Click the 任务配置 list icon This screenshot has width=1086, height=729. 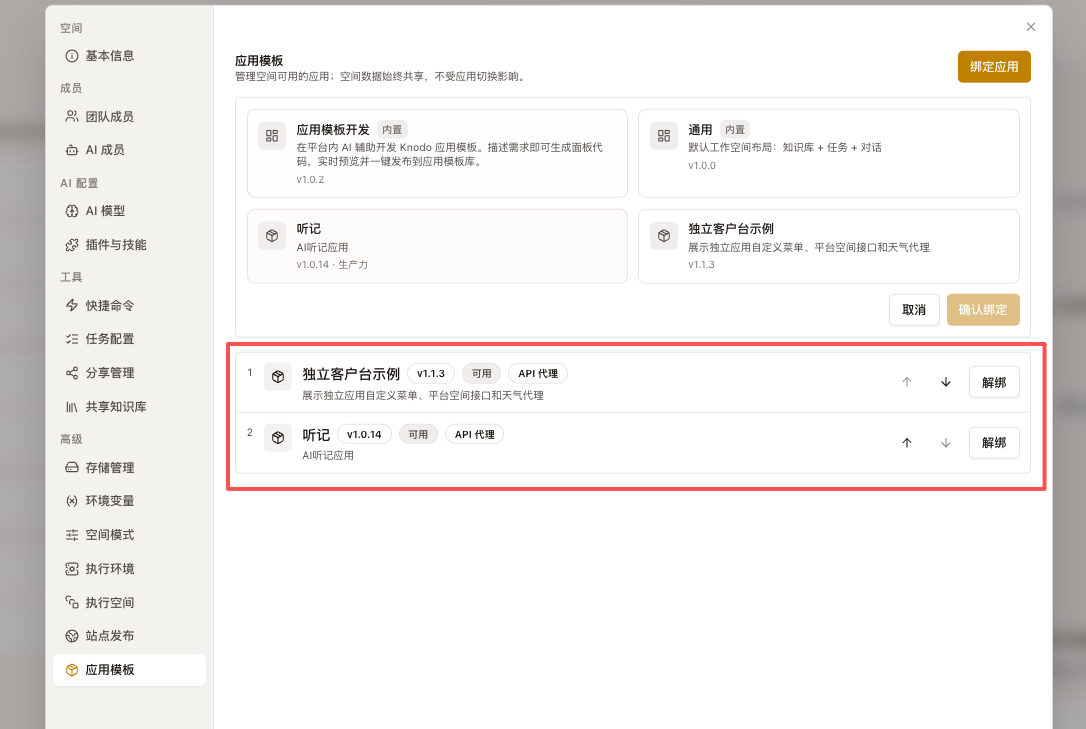[72, 339]
